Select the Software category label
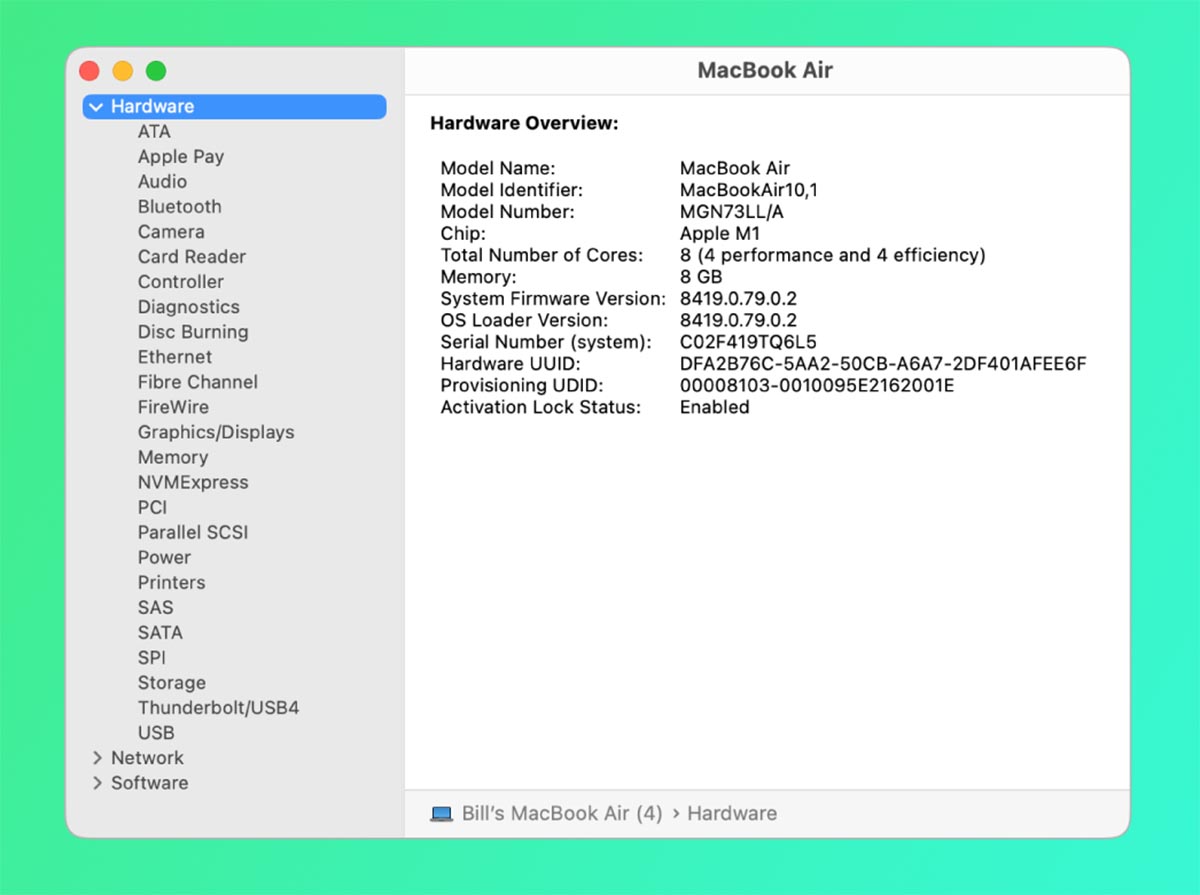 (x=149, y=783)
